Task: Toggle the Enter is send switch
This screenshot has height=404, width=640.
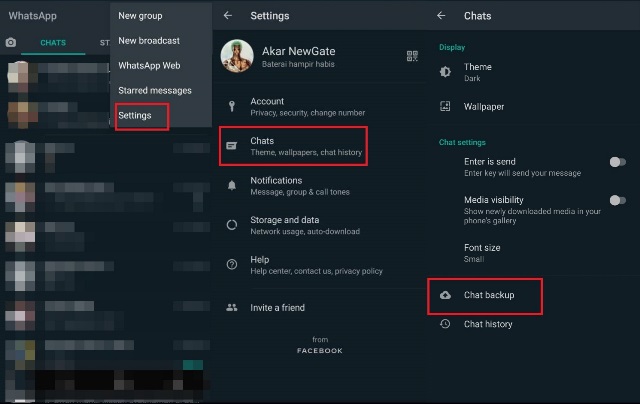Action: pyautogui.click(x=618, y=162)
